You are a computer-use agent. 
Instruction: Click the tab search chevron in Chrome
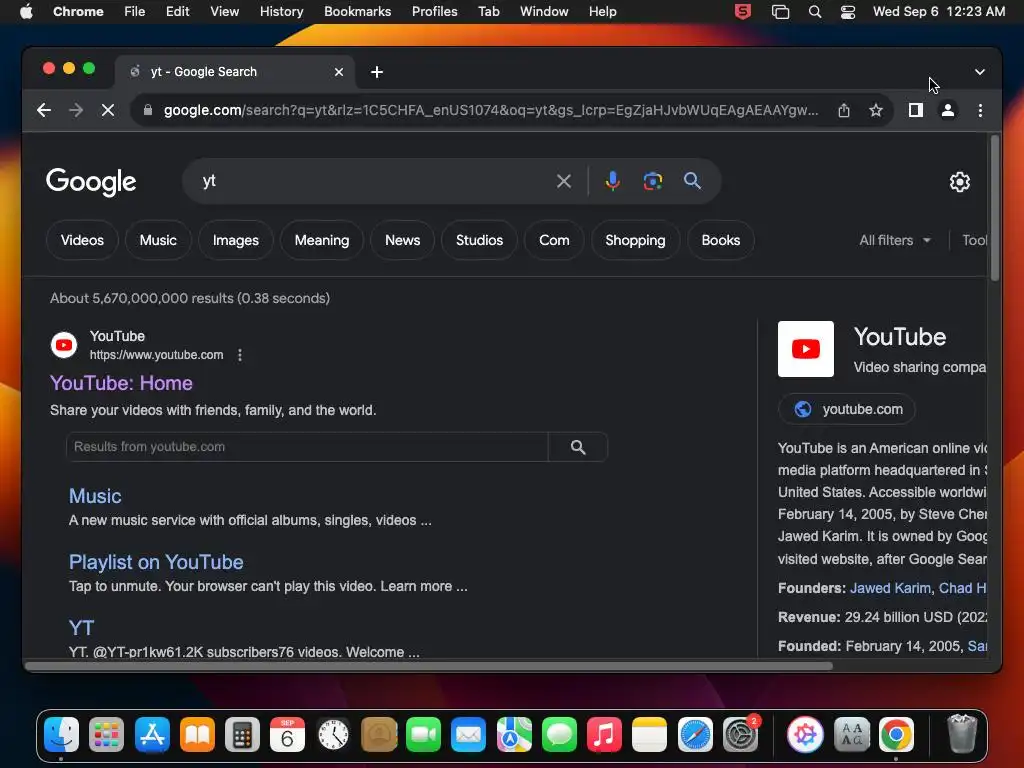coord(980,72)
